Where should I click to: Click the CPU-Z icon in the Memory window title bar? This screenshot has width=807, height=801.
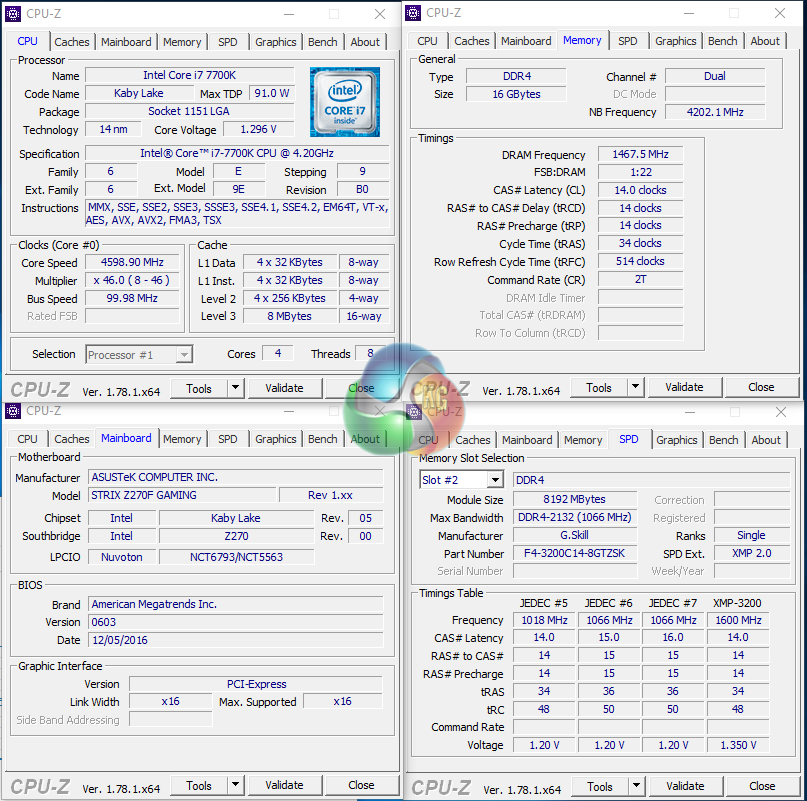point(413,13)
